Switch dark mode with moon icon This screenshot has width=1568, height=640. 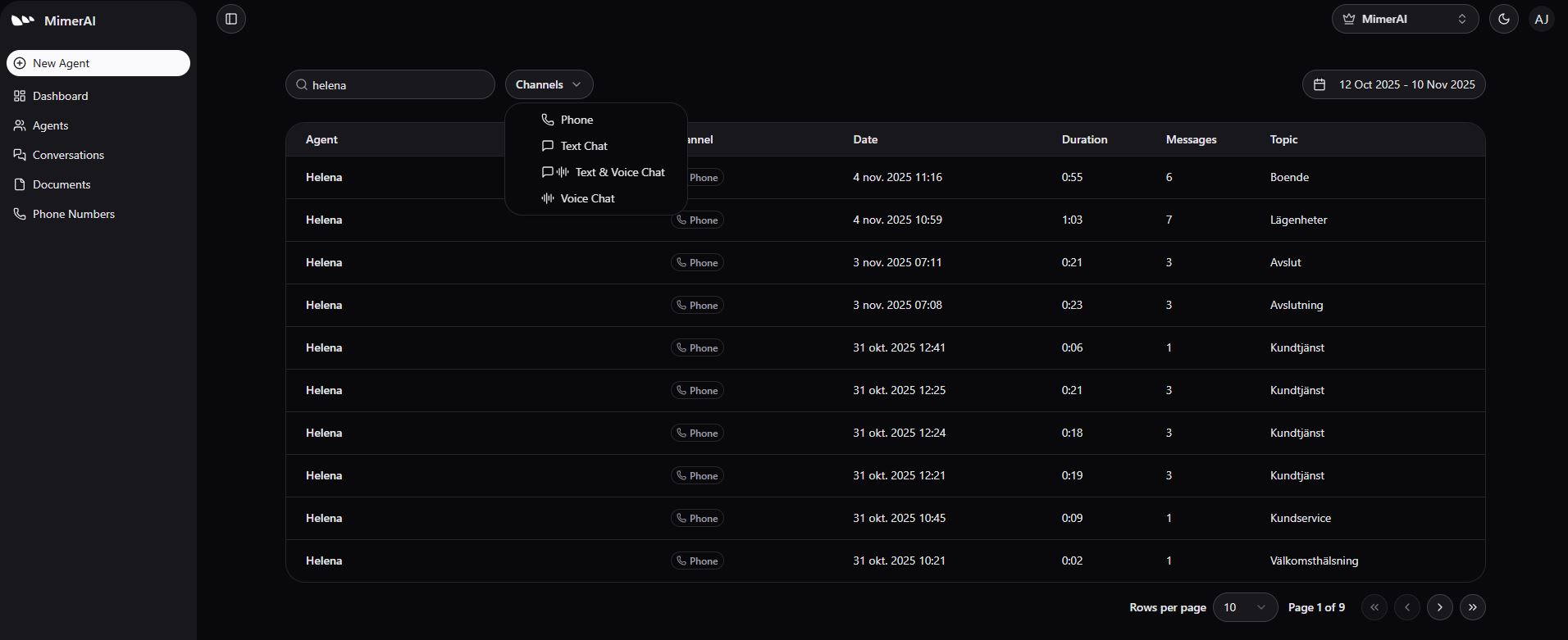point(1504,19)
